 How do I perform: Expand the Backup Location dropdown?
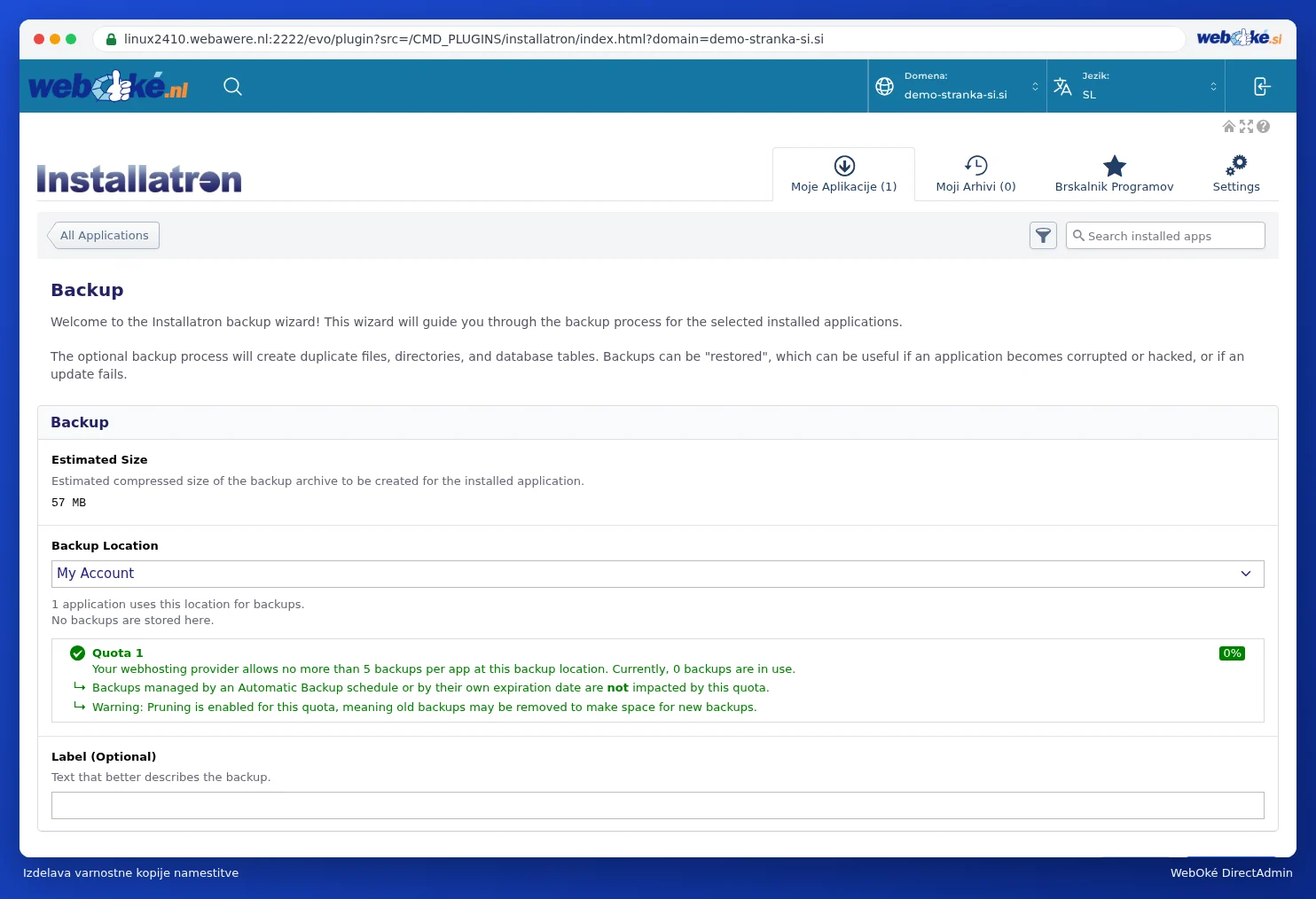pyautogui.click(x=658, y=574)
